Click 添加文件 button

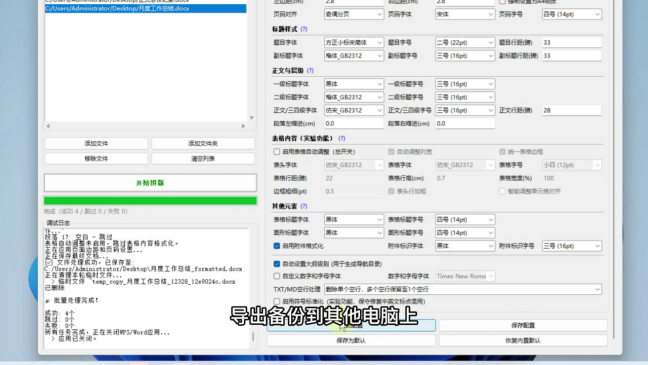[x=96, y=143]
